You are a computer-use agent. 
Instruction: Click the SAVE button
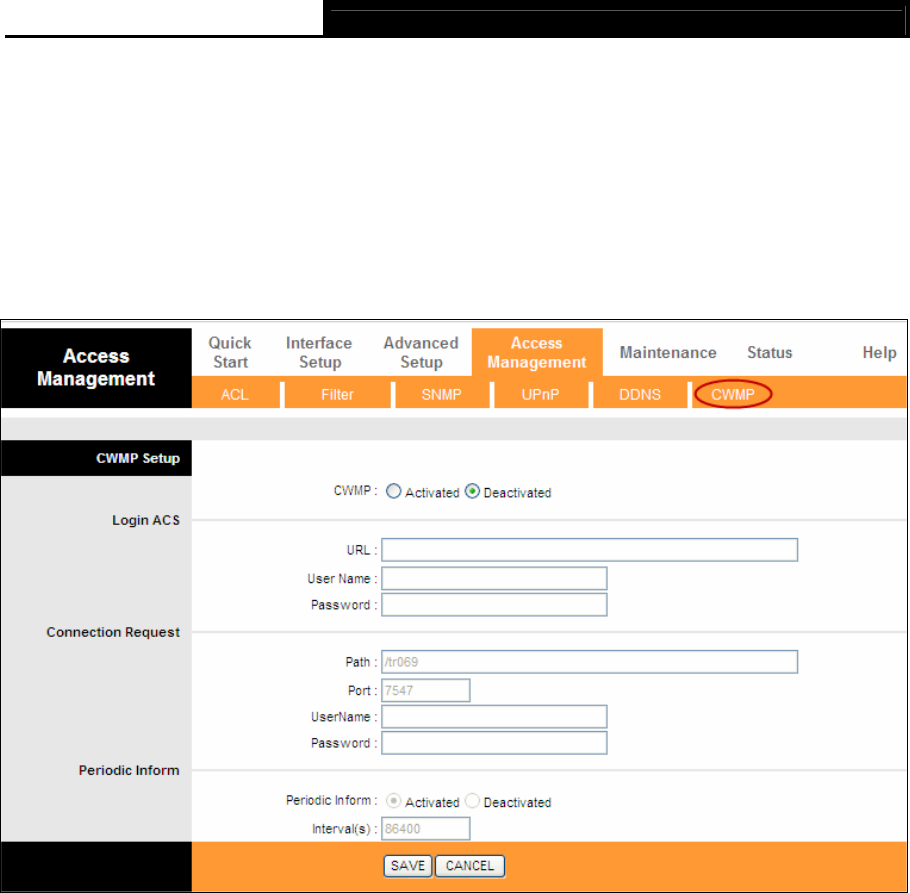coord(408,866)
